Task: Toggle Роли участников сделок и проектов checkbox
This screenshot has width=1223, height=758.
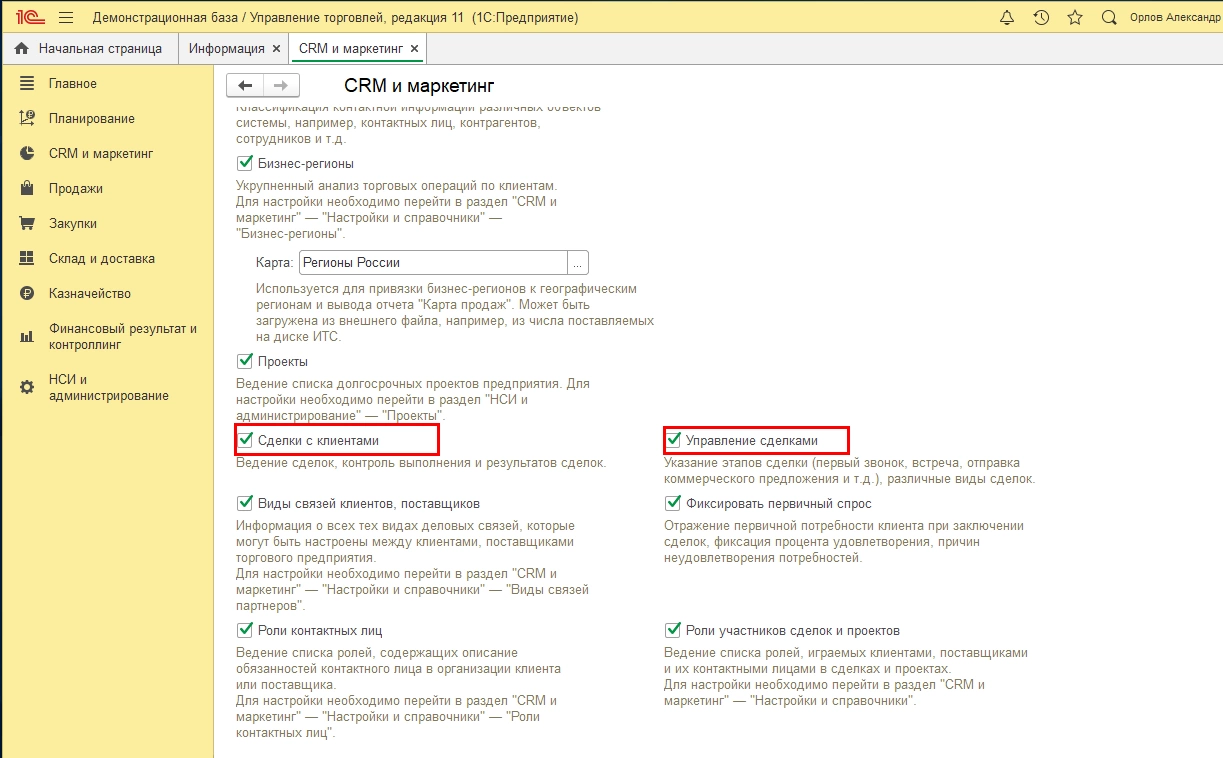Action: click(x=673, y=630)
